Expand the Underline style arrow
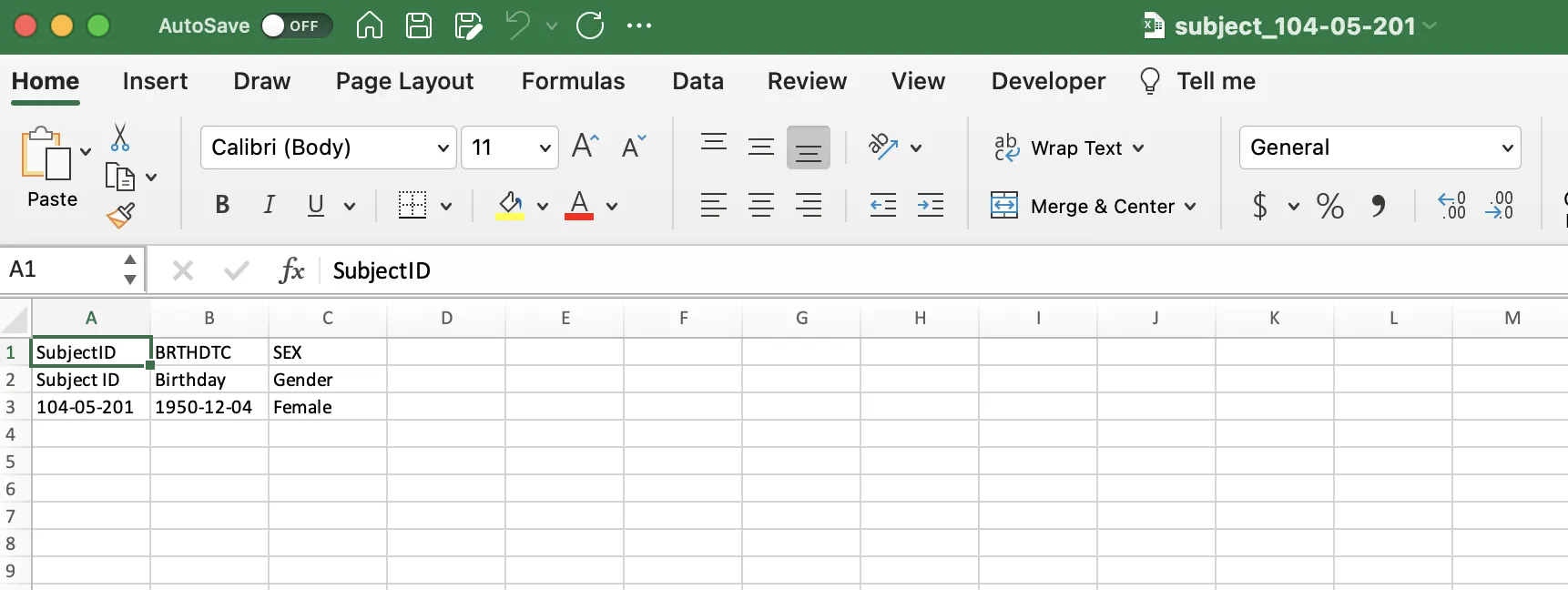This screenshot has height=590, width=1568. [x=350, y=207]
